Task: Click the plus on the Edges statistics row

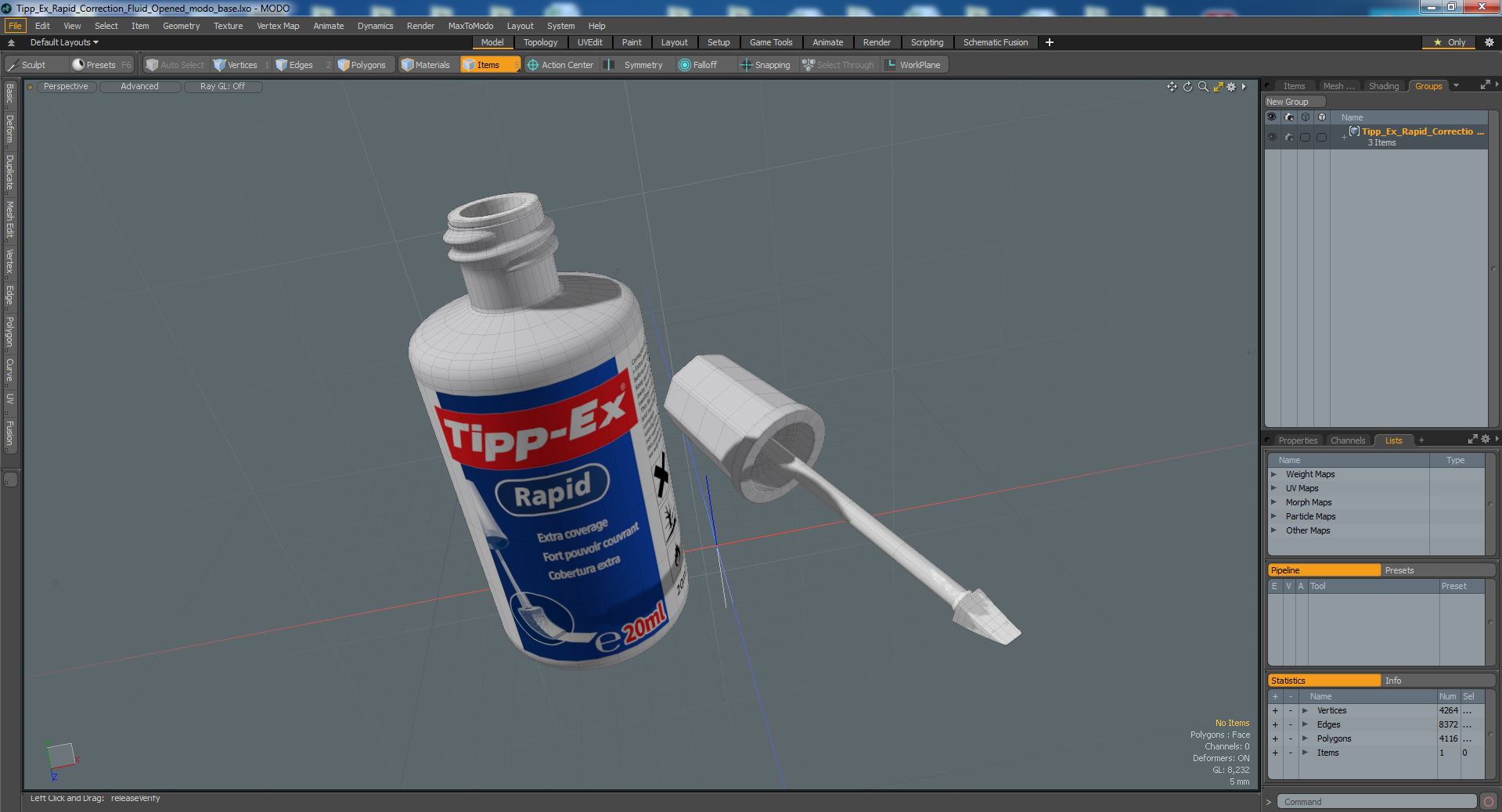Action: coord(1275,724)
